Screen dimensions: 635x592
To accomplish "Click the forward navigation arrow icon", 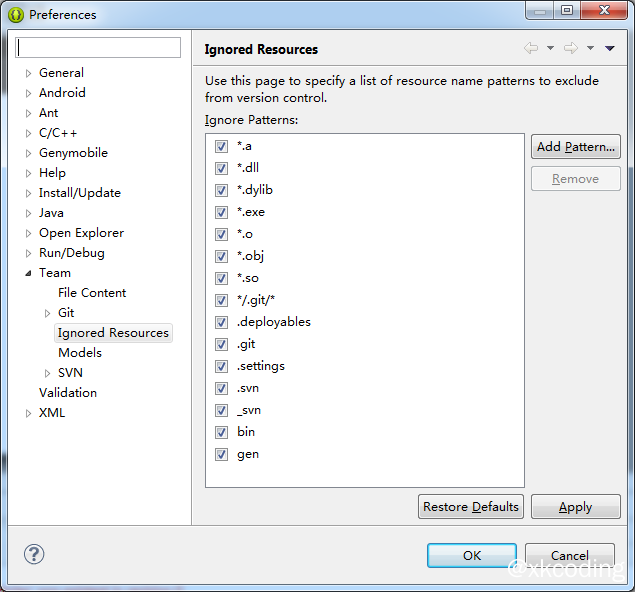I will (570, 48).
